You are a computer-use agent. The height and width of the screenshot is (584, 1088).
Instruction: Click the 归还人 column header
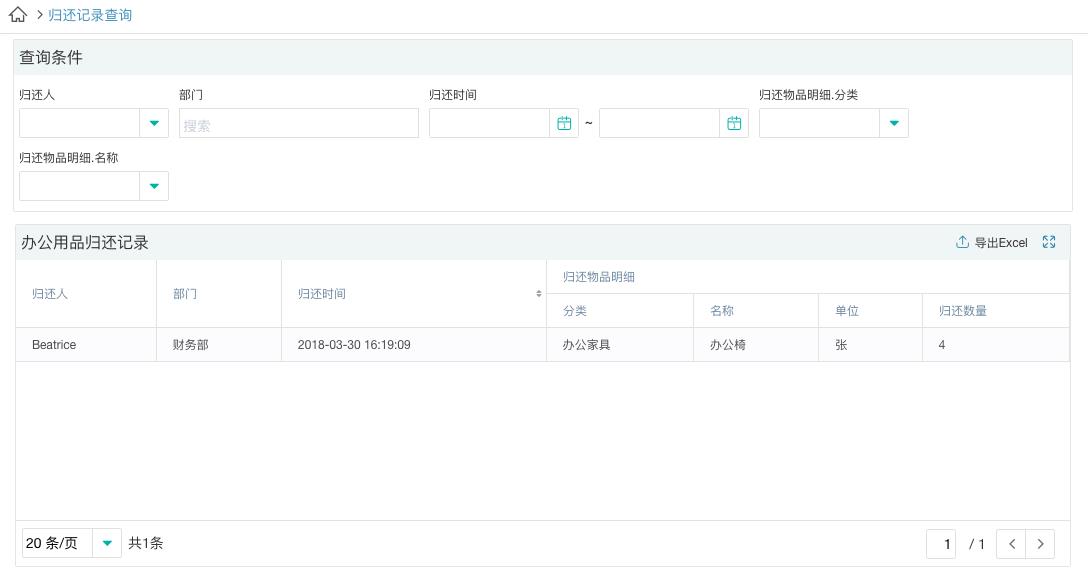(x=50, y=294)
